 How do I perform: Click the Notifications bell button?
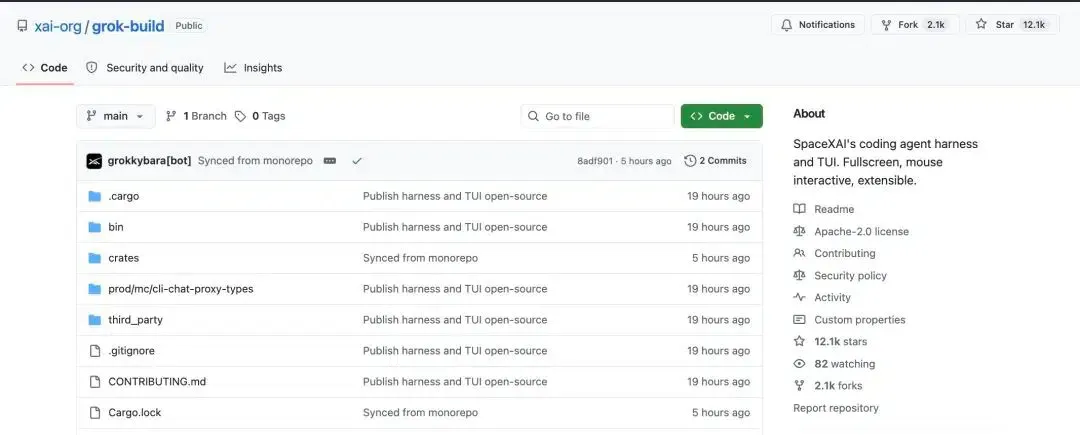(818, 25)
